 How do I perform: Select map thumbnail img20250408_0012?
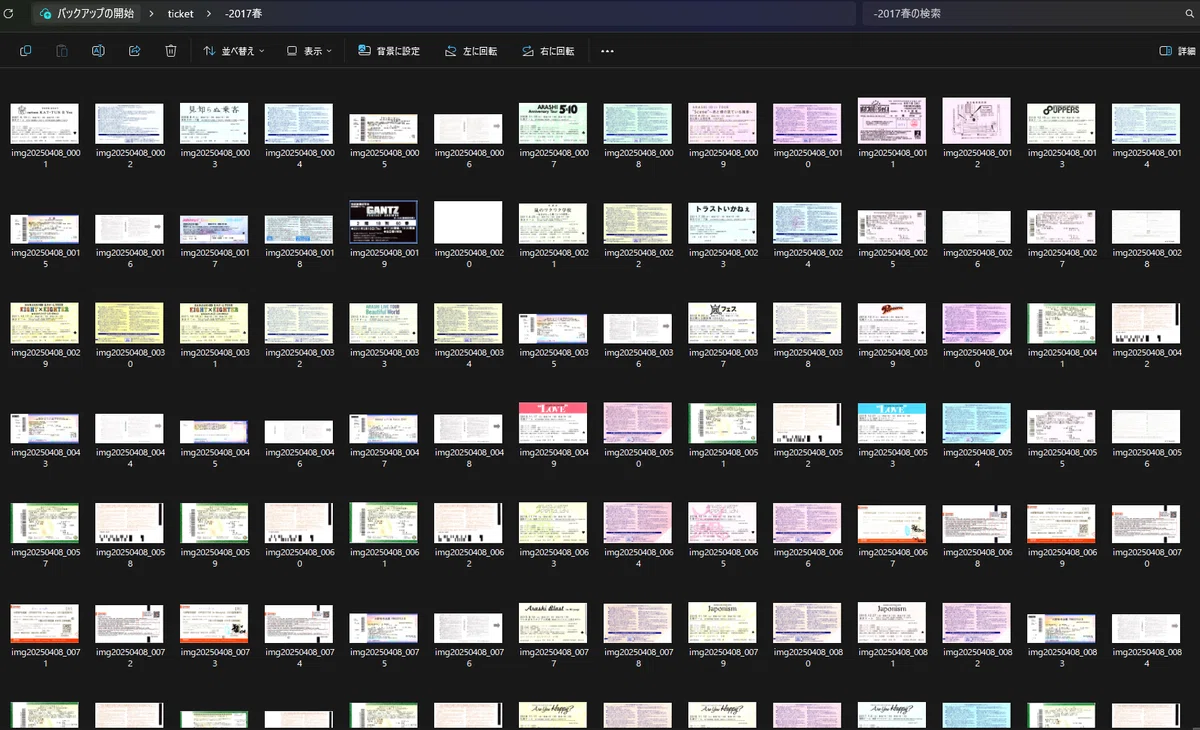tap(977, 121)
